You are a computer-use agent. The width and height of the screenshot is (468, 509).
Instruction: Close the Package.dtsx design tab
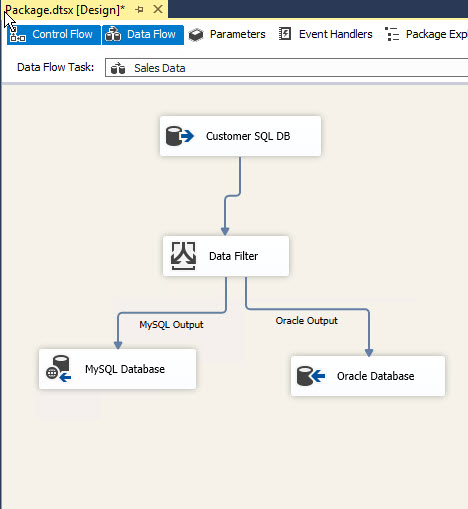click(158, 9)
